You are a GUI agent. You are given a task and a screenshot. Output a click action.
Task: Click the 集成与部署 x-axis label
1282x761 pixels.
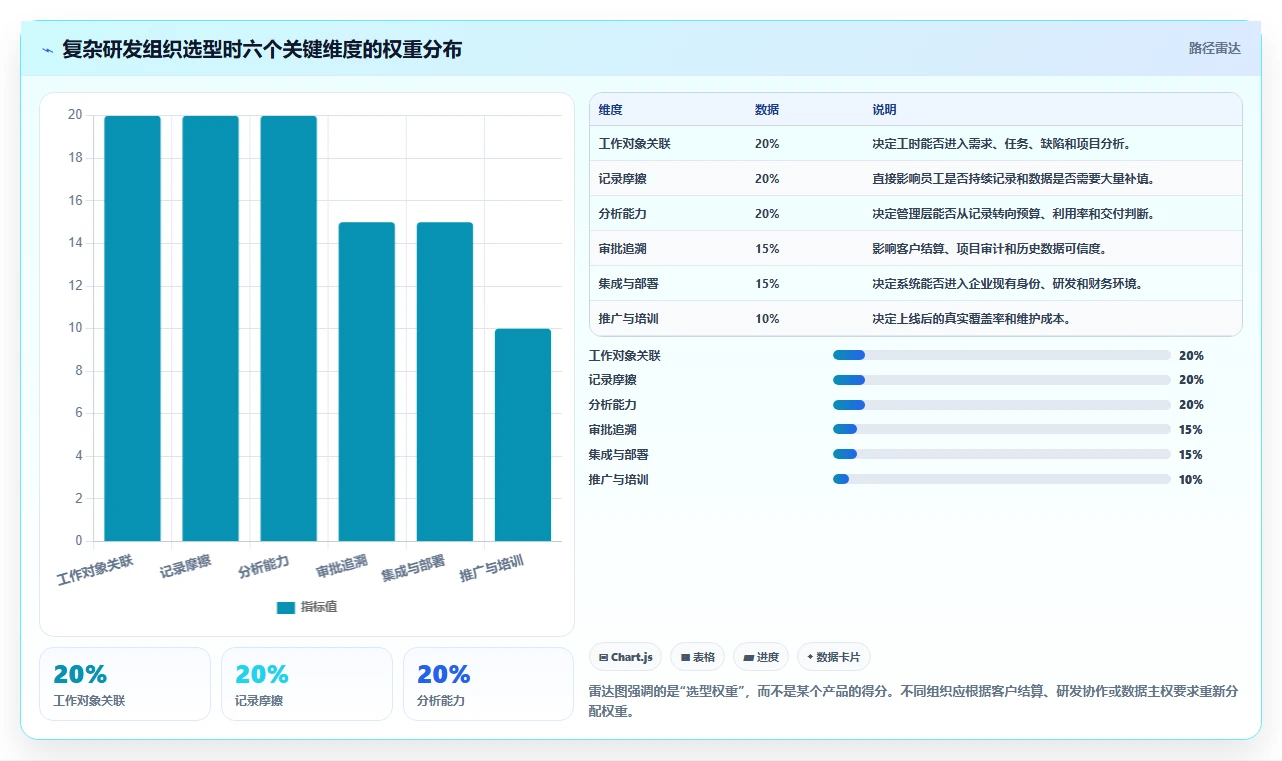414,569
